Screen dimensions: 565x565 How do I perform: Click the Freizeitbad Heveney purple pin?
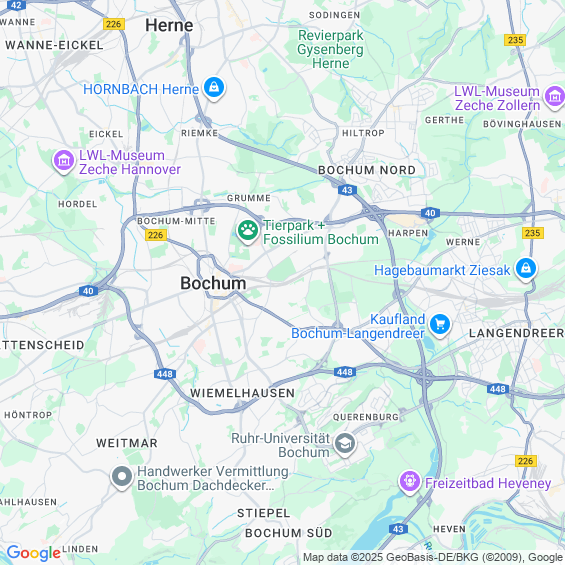point(410,482)
